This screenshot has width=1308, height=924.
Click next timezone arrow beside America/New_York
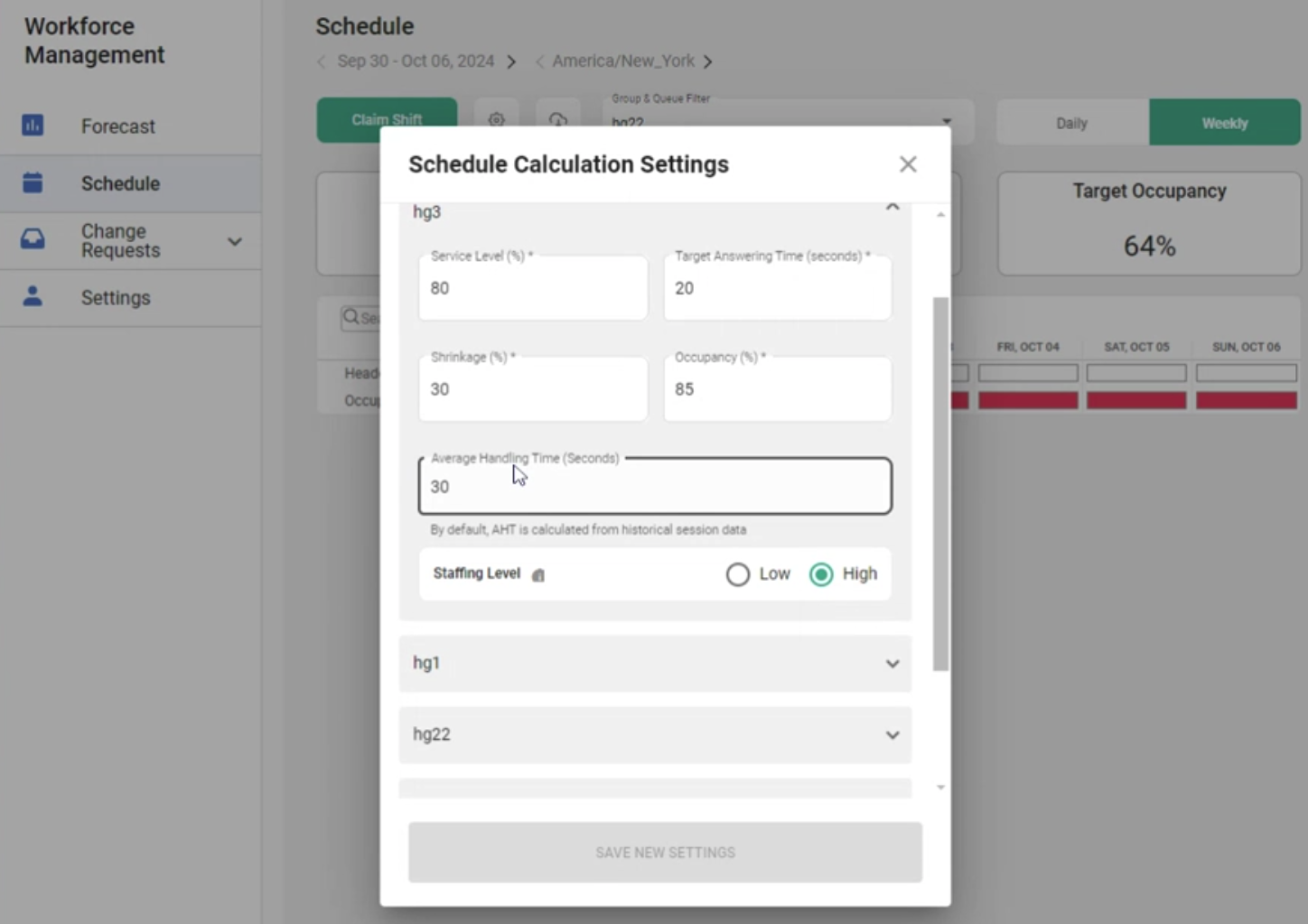[x=708, y=61]
